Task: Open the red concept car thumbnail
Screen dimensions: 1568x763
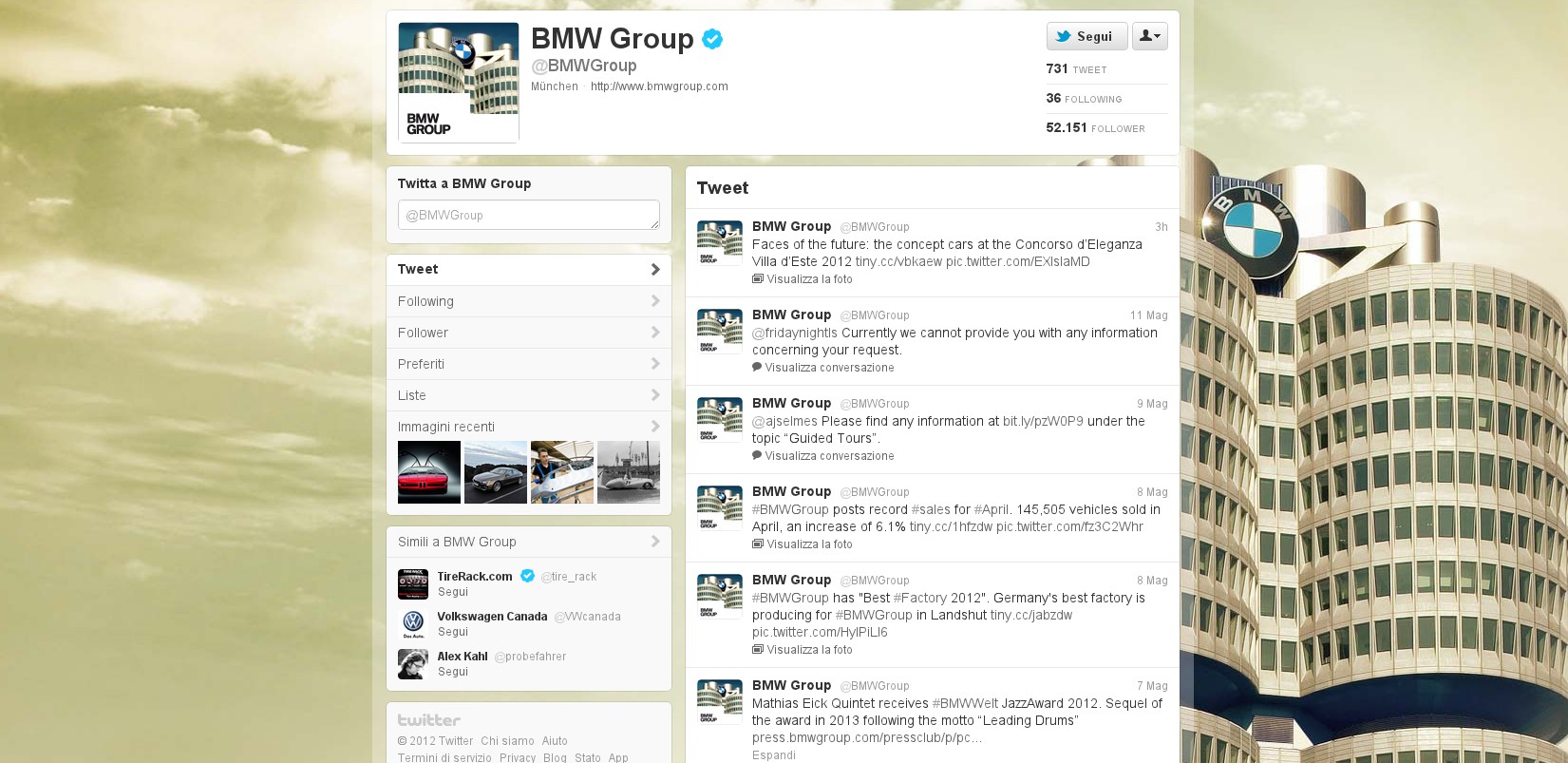Action: coord(429,472)
